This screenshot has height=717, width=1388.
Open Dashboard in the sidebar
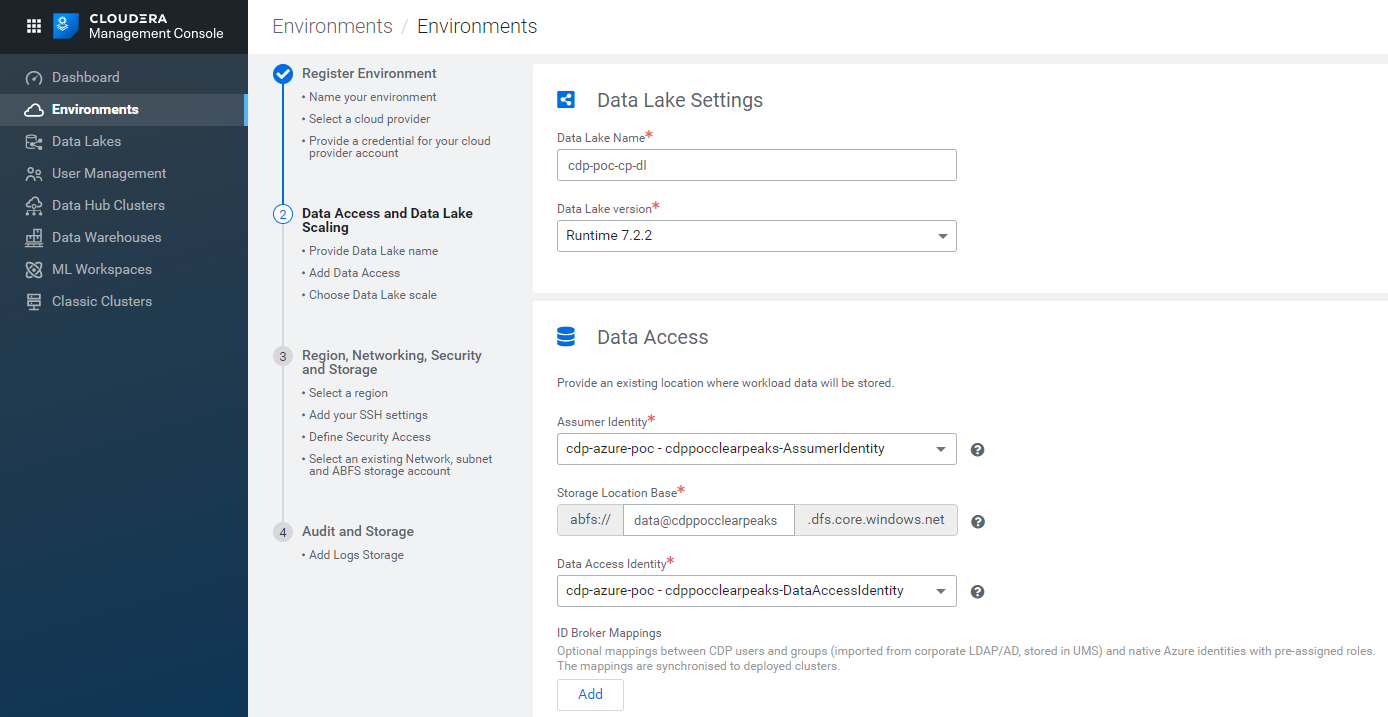pos(124,78)
